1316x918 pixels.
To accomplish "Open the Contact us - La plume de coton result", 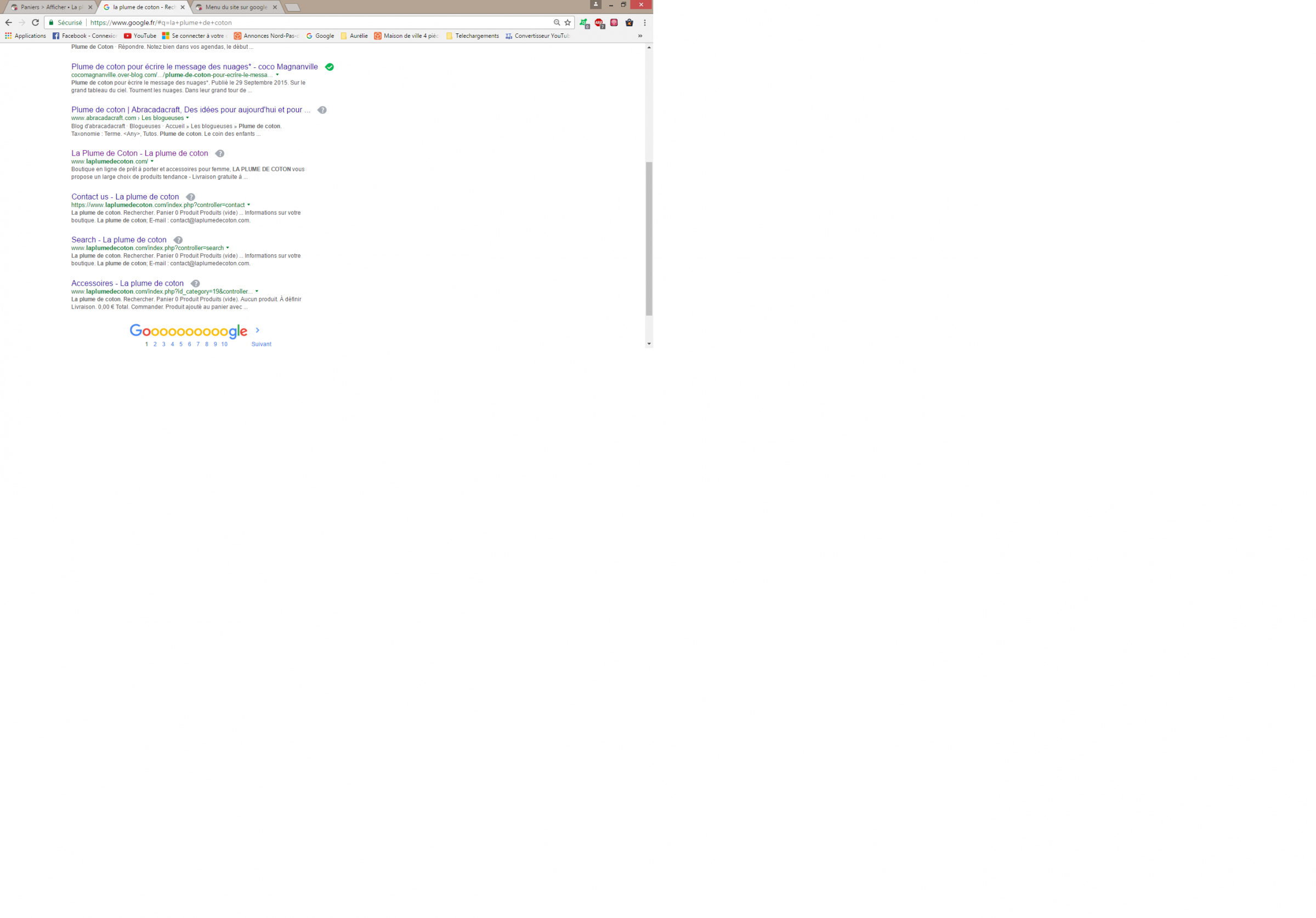I will (125, 197).
